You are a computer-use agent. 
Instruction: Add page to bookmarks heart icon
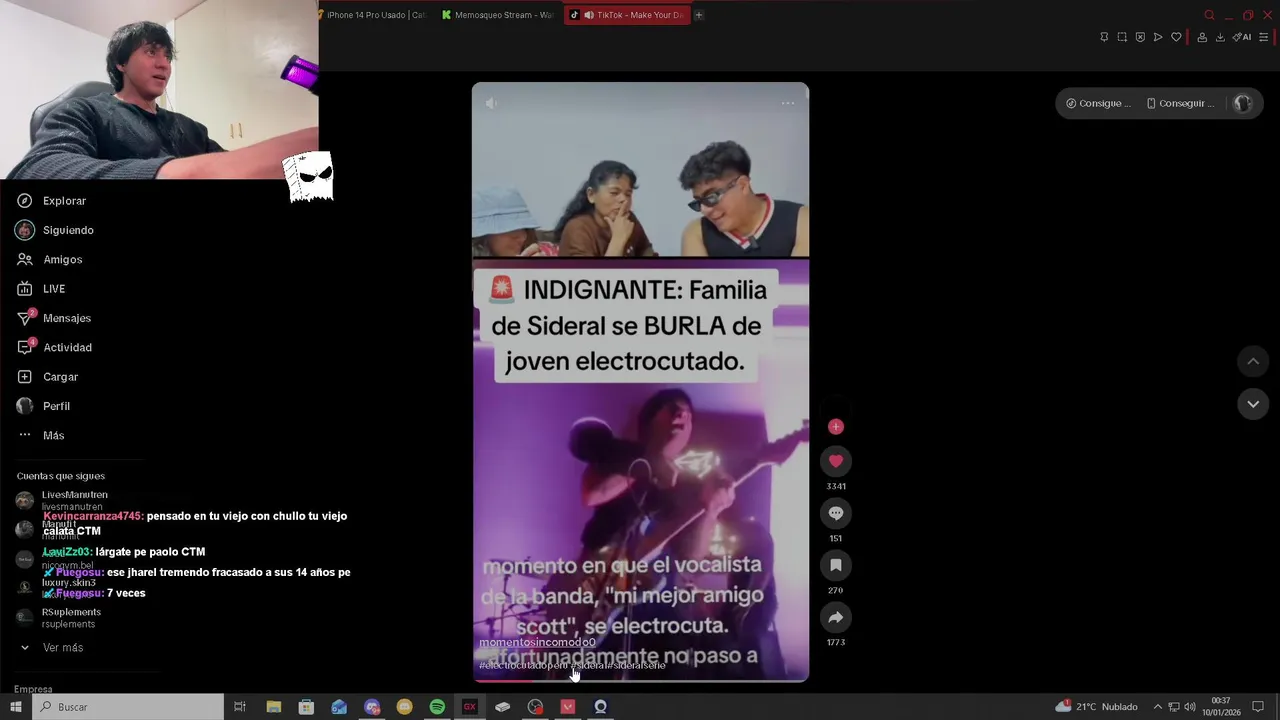(1176, 37)
